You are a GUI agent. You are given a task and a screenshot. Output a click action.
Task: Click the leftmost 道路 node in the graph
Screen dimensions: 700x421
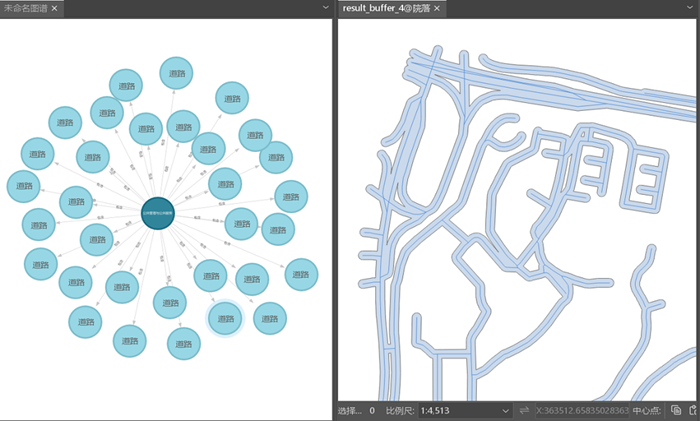(x=24, y=187)
